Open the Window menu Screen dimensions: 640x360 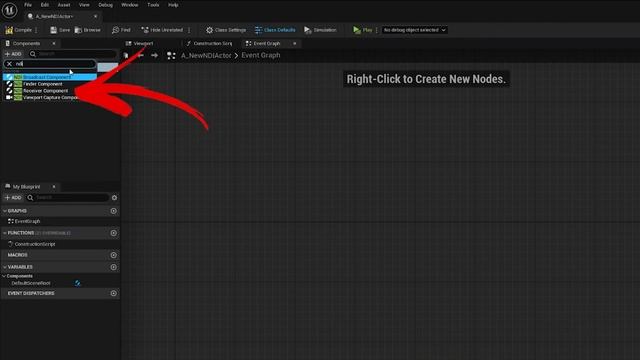point(130,5)
